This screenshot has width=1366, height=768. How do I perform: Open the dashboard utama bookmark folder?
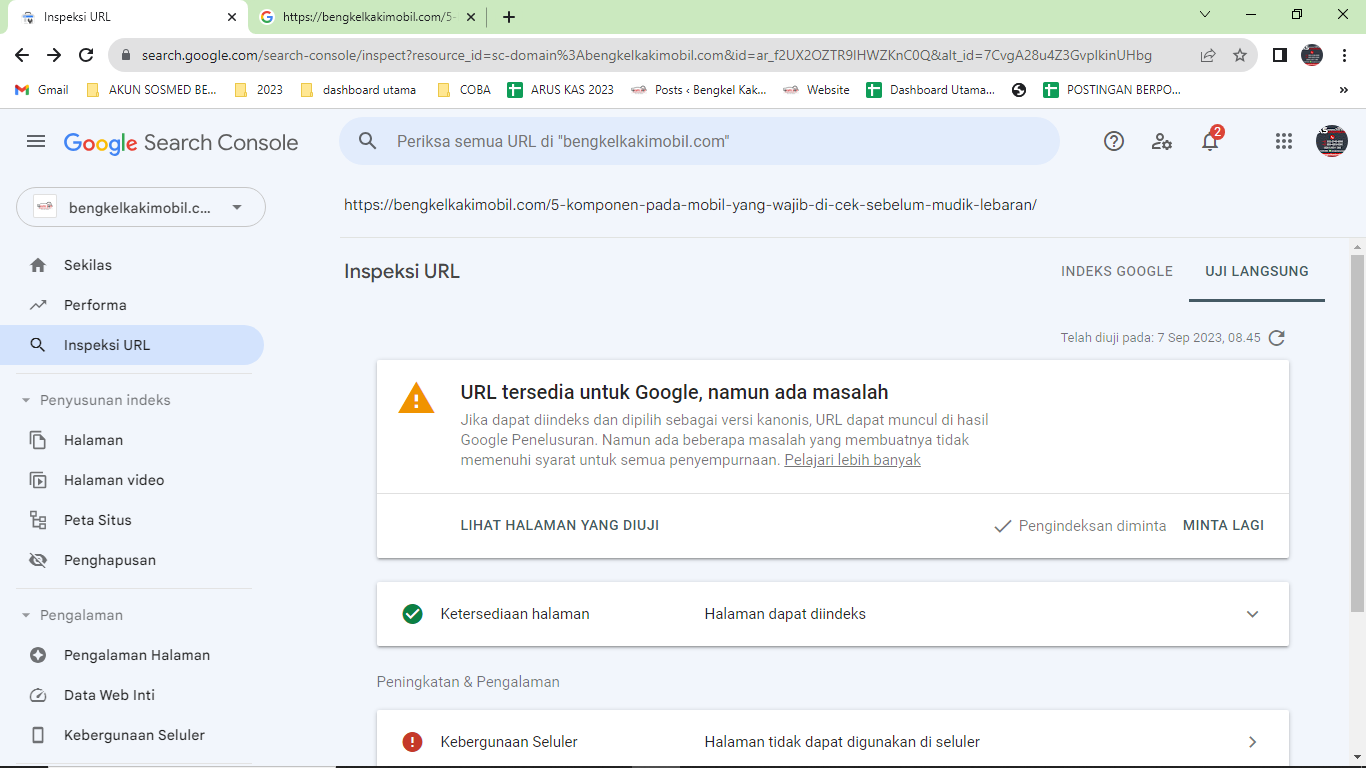coord(359,90)
